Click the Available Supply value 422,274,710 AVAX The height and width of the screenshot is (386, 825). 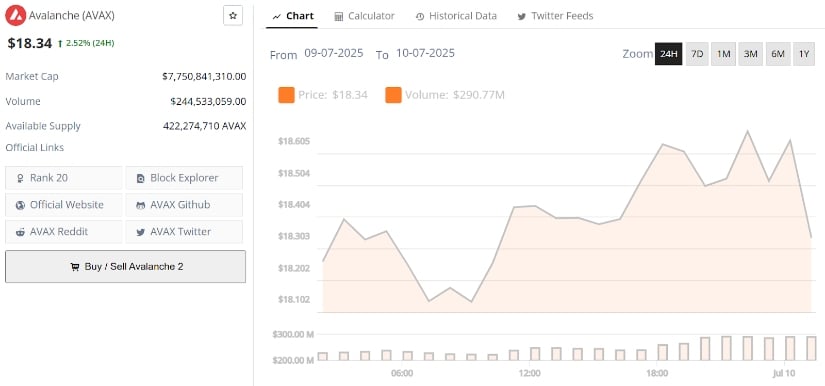pos(205,126)
